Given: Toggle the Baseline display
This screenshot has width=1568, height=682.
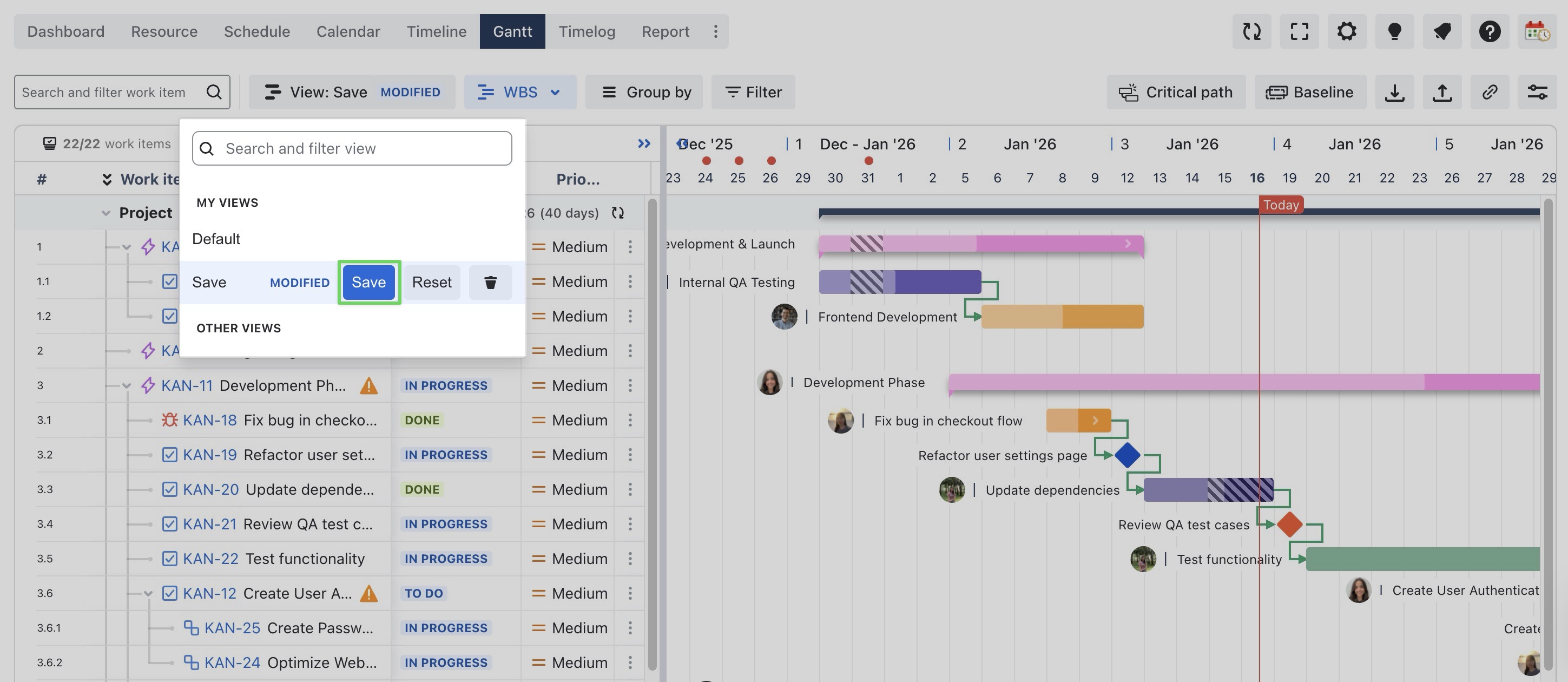Looking at the screenshot, I should pos(1310,92).
